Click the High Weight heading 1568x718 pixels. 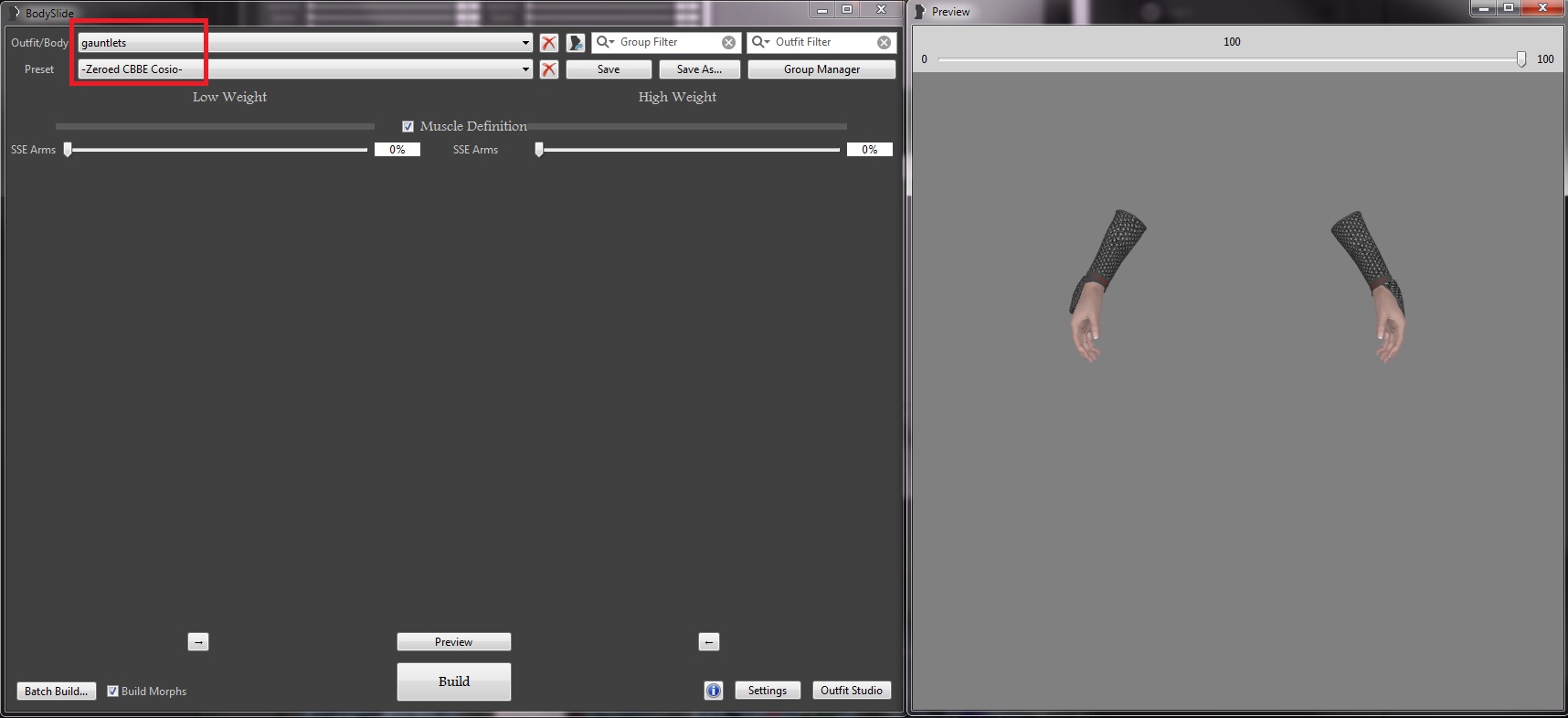[677, 97]
